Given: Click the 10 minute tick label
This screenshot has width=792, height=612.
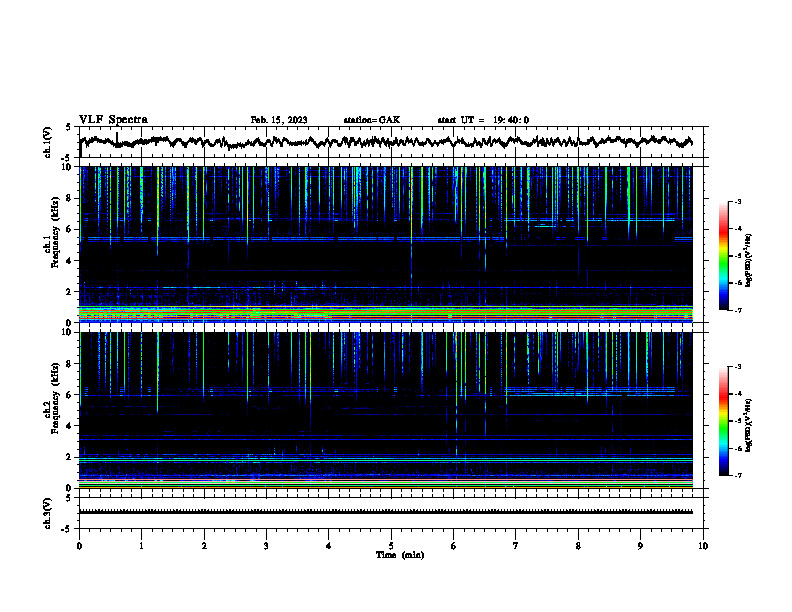Looking at the screenshot, I should tap(703, 546).
